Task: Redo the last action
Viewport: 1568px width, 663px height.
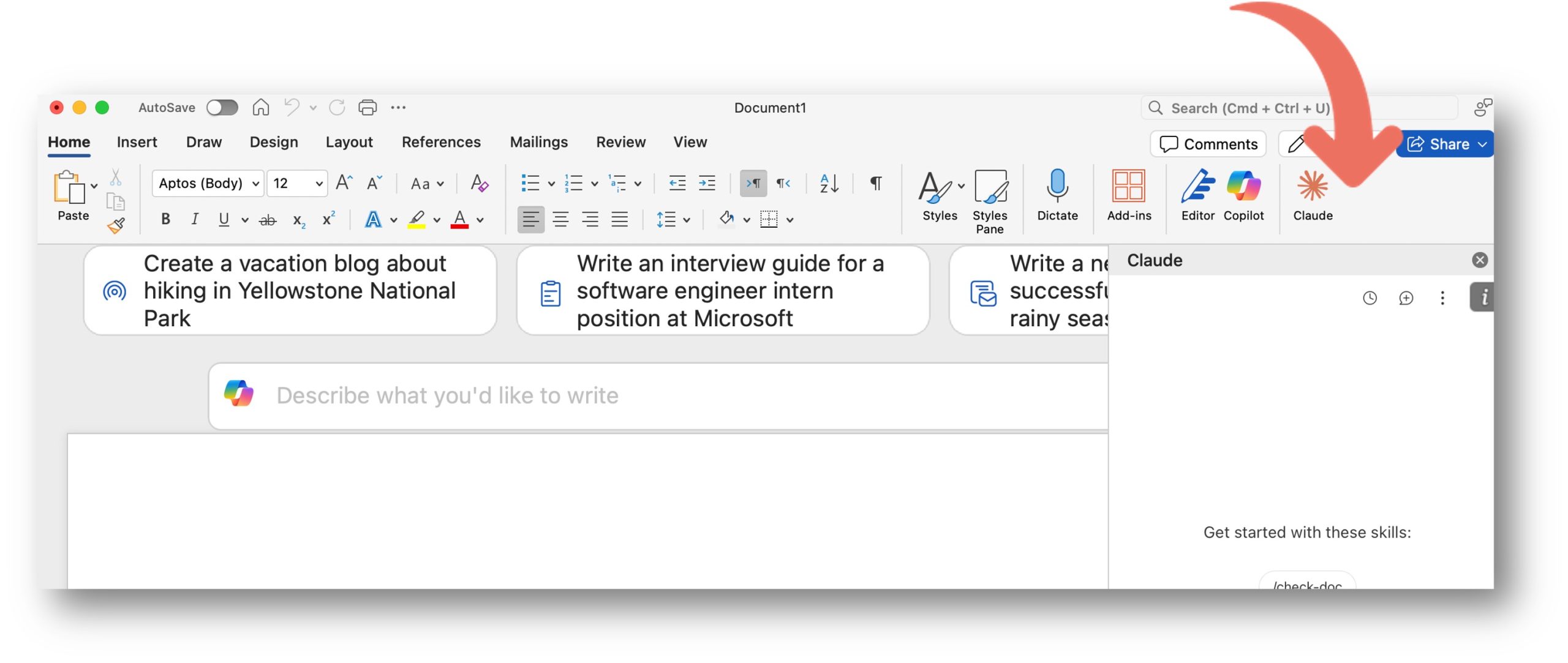Action: (337, 107)
